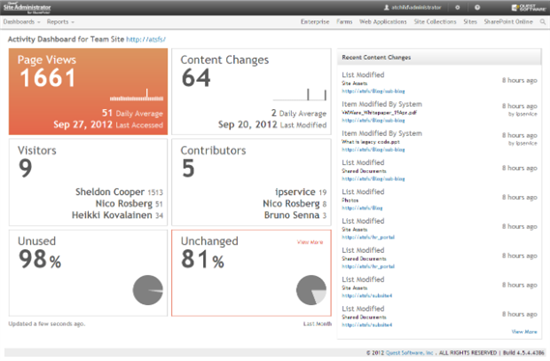This screenshot has width=550, height=361.
Task: Click the Quest Software logo
Action: [528, 7]
